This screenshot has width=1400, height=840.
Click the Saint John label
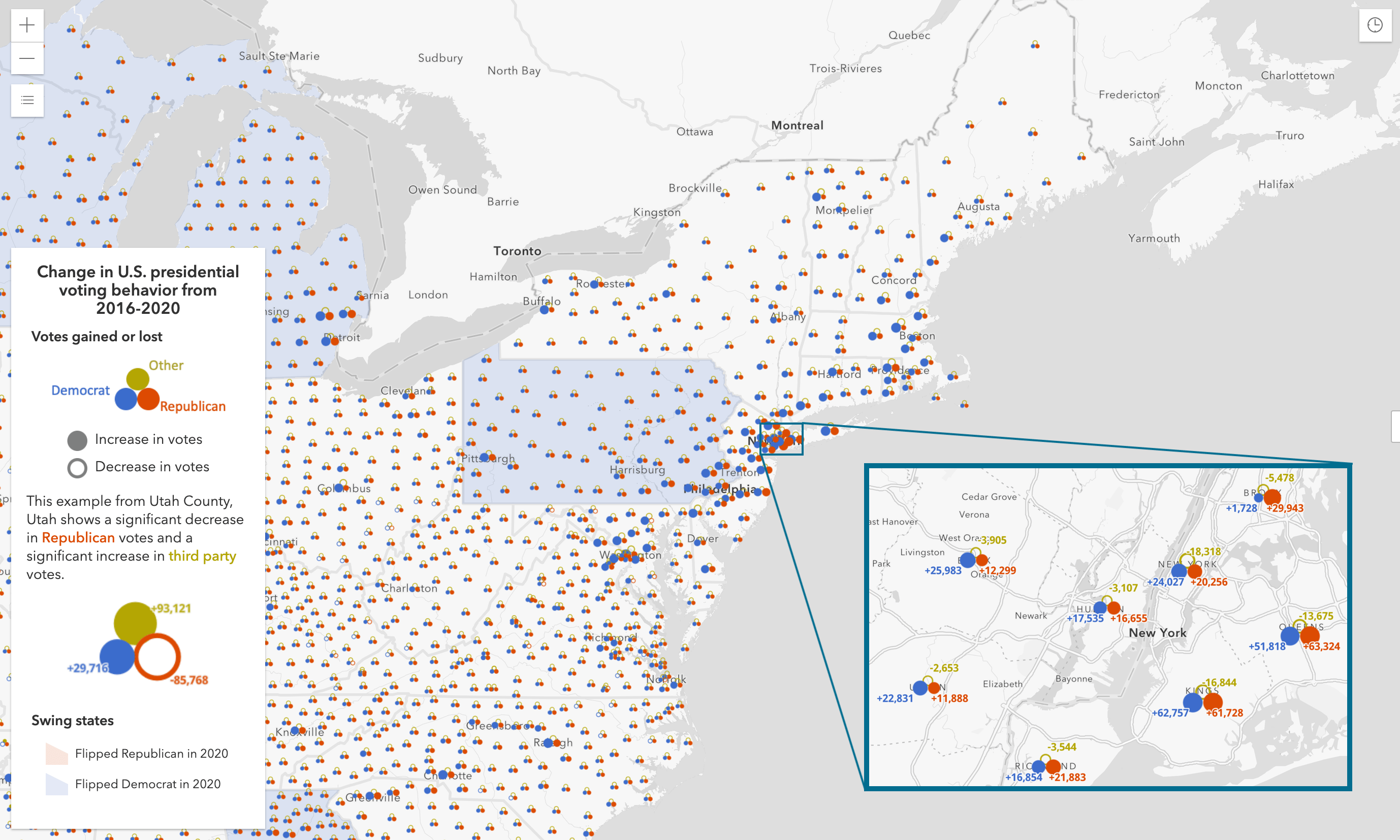(x=1157, y=142)
